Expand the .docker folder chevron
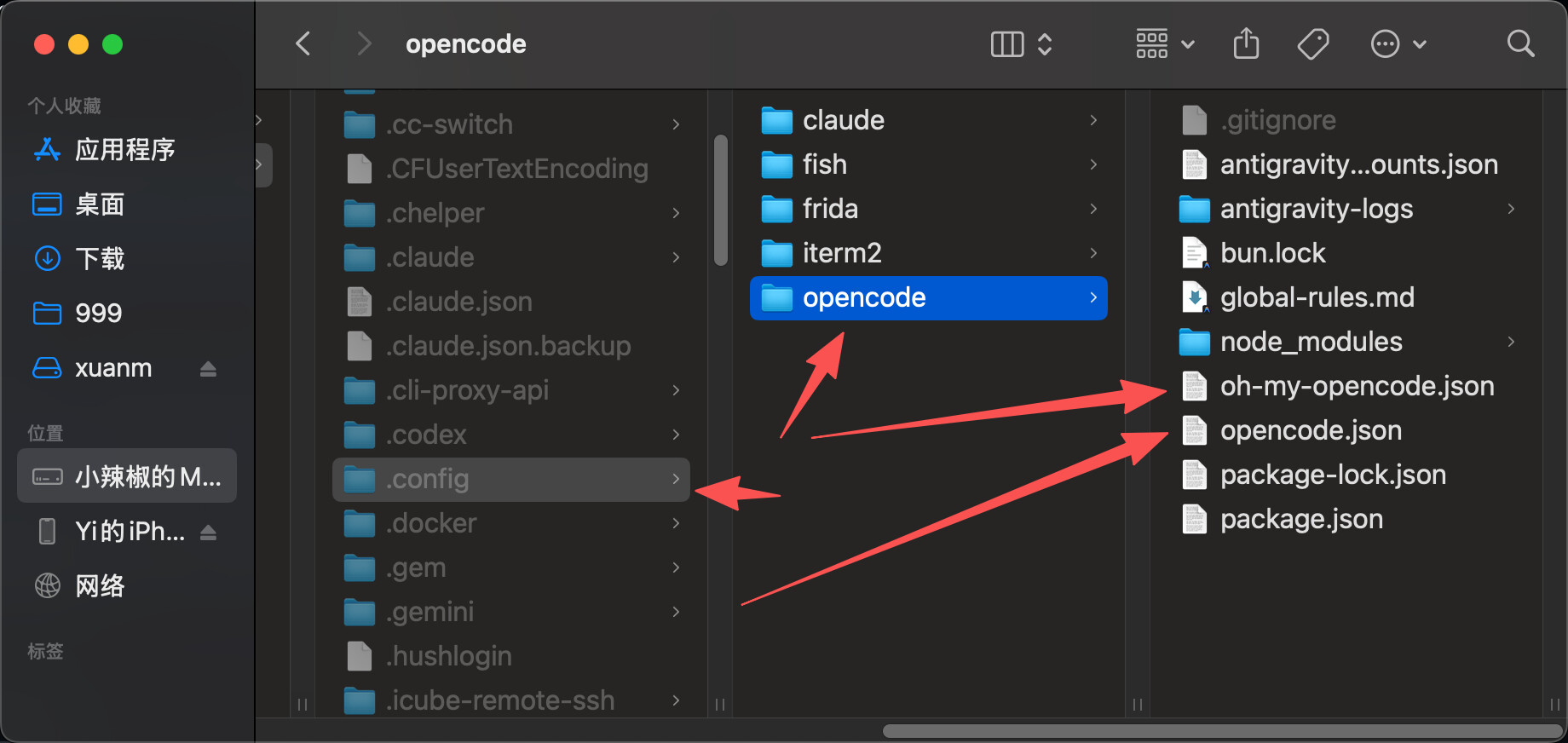Image resolution: width=1568 pixels, height=743 pixels. tap(676, 523)
